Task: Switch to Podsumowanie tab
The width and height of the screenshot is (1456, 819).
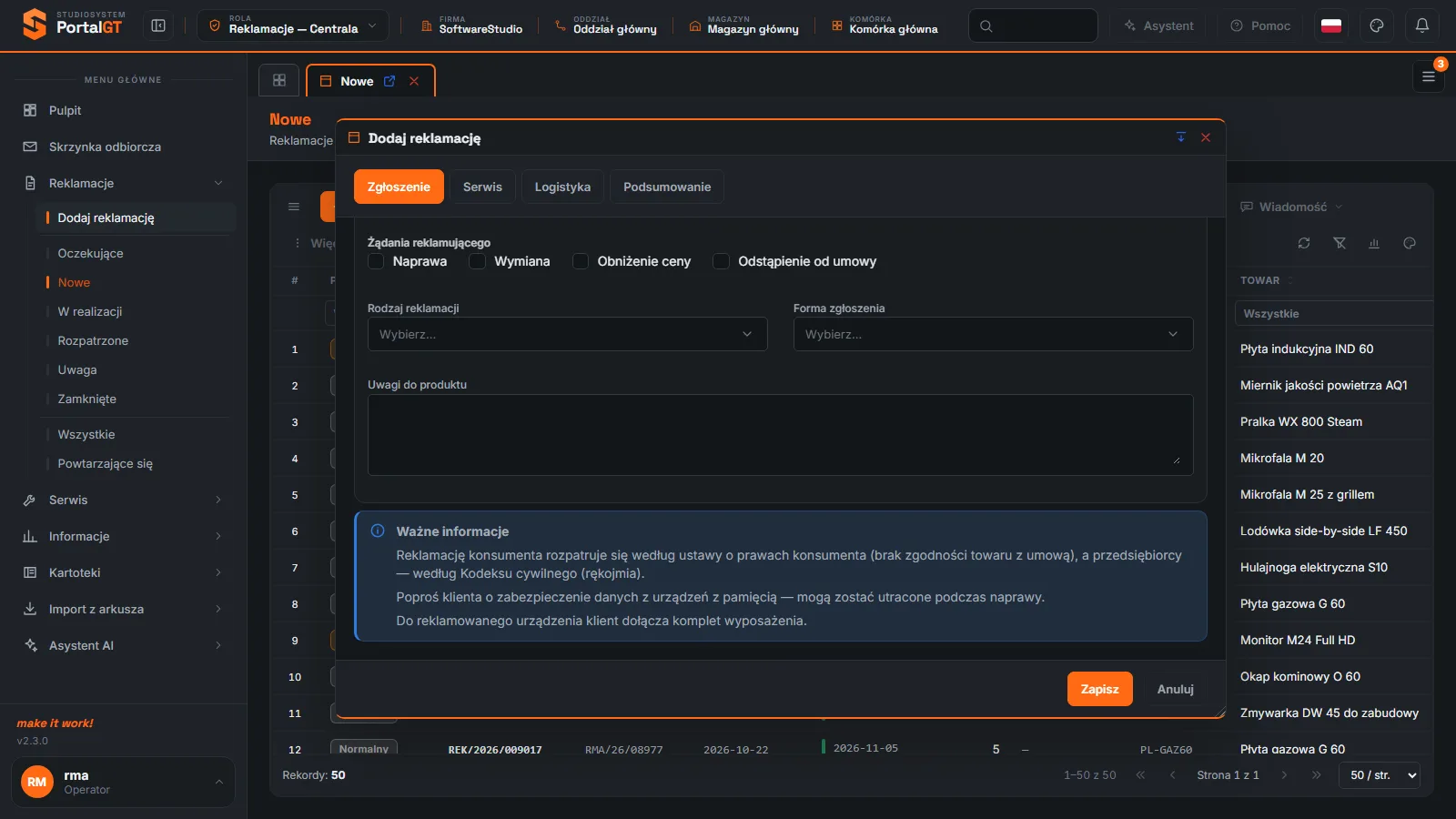Action: pos(667,187)
